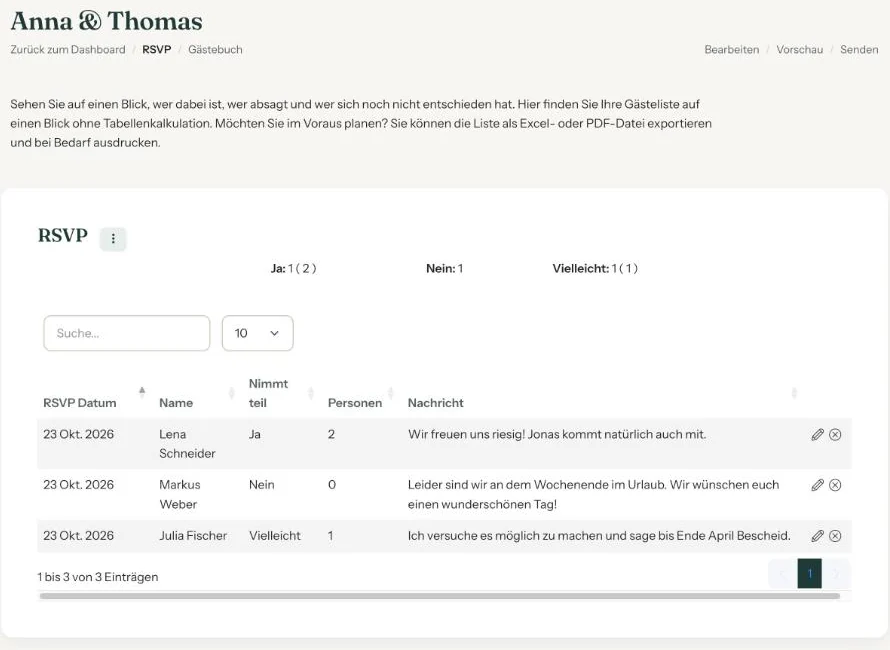Click the 'Nein' status in Markus's row
The image size is (890, 650).
point(262,485)
